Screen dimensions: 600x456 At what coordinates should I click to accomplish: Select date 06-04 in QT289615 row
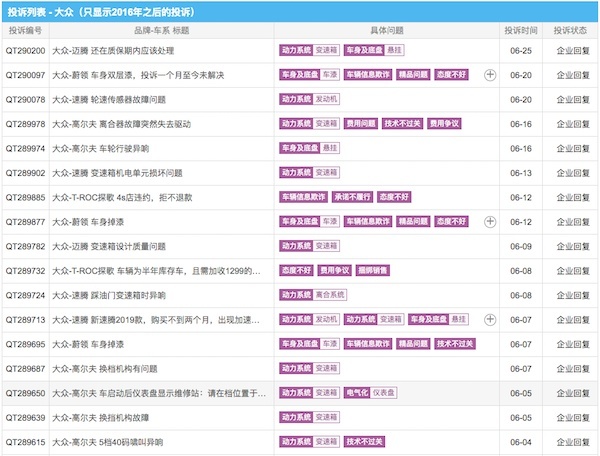pos(521,442)
